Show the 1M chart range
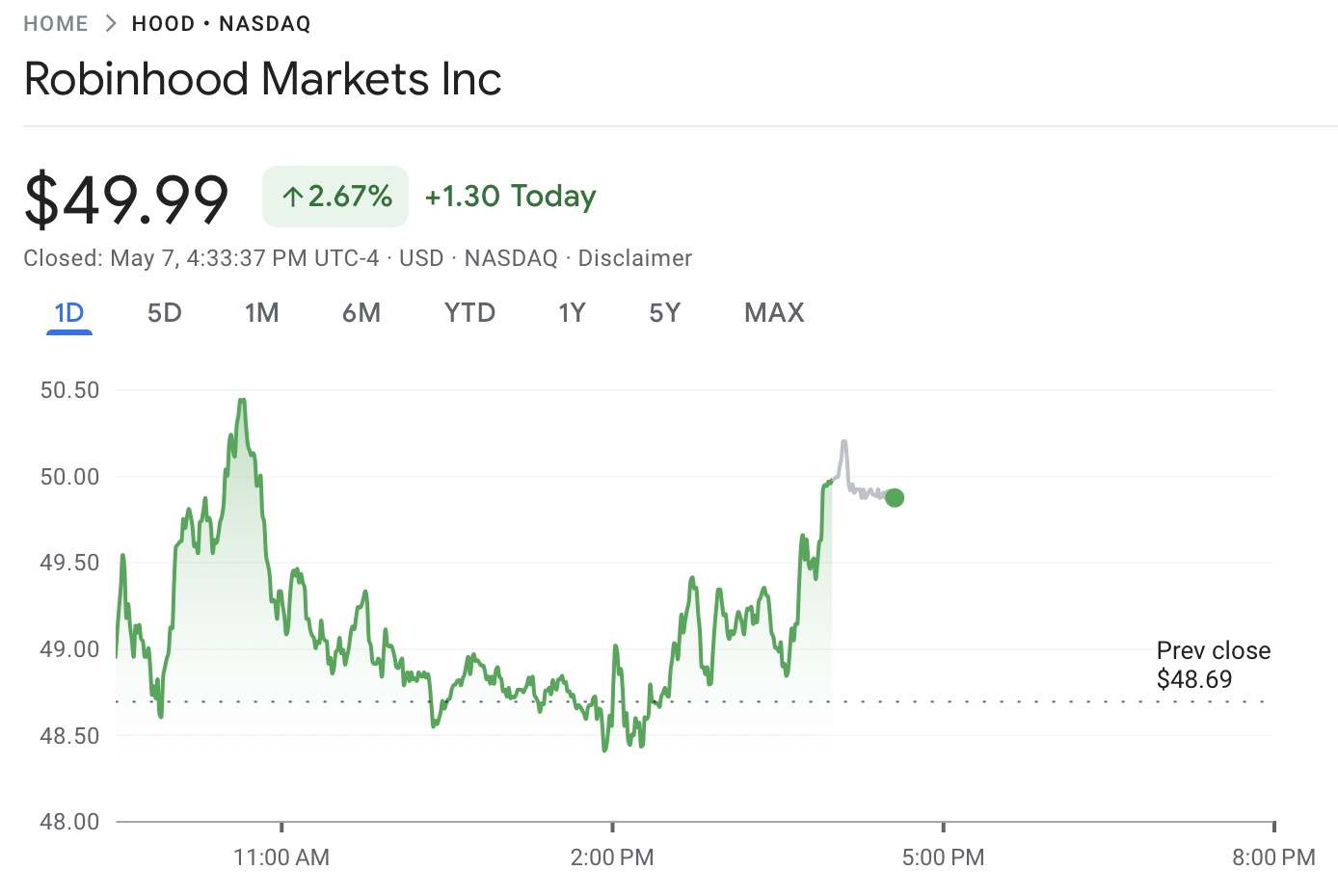 [261, 313]
